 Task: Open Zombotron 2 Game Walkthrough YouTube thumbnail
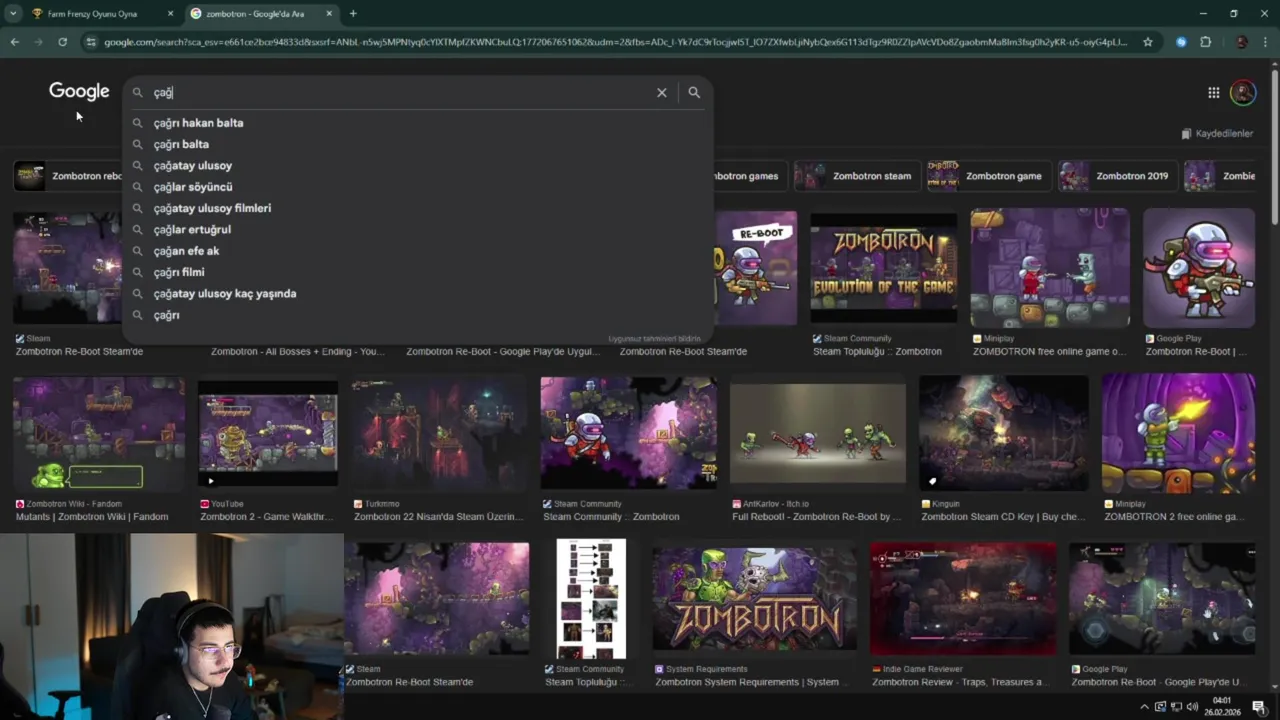click(268, 433)
